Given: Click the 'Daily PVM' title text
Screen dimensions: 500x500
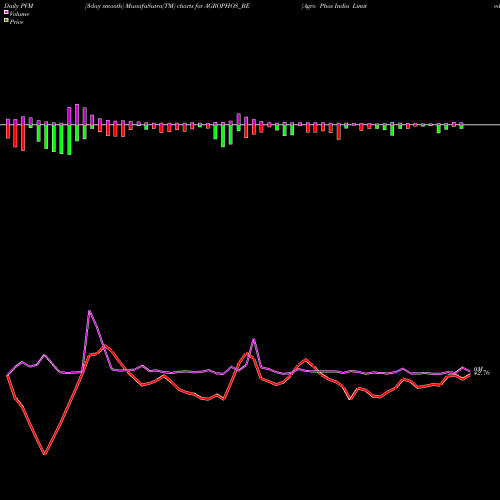Looking at the screenshot, I should pos(19,6).
